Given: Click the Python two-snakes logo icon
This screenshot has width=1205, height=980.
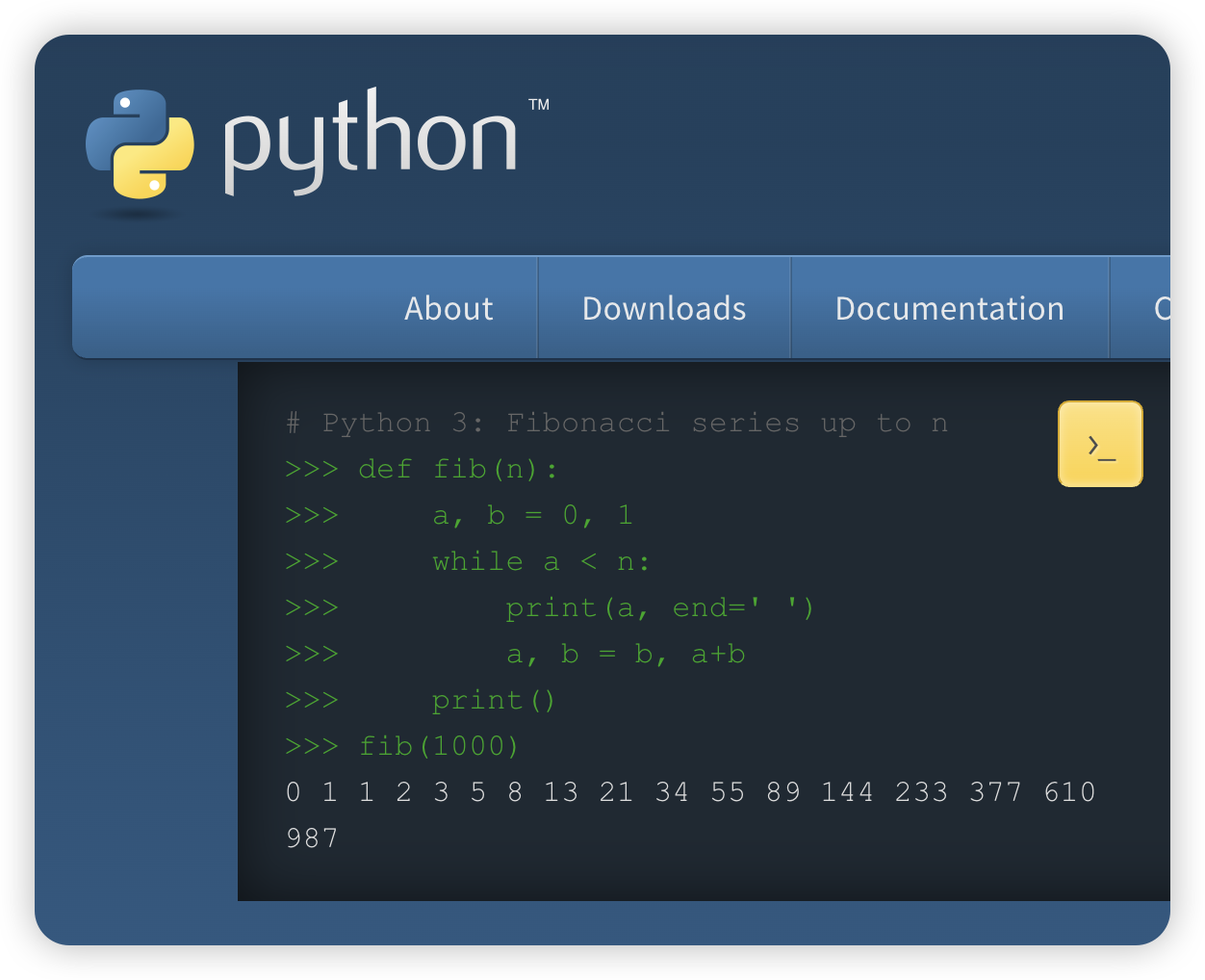Looking at the screenshot, I should click(x=141, y=144).
